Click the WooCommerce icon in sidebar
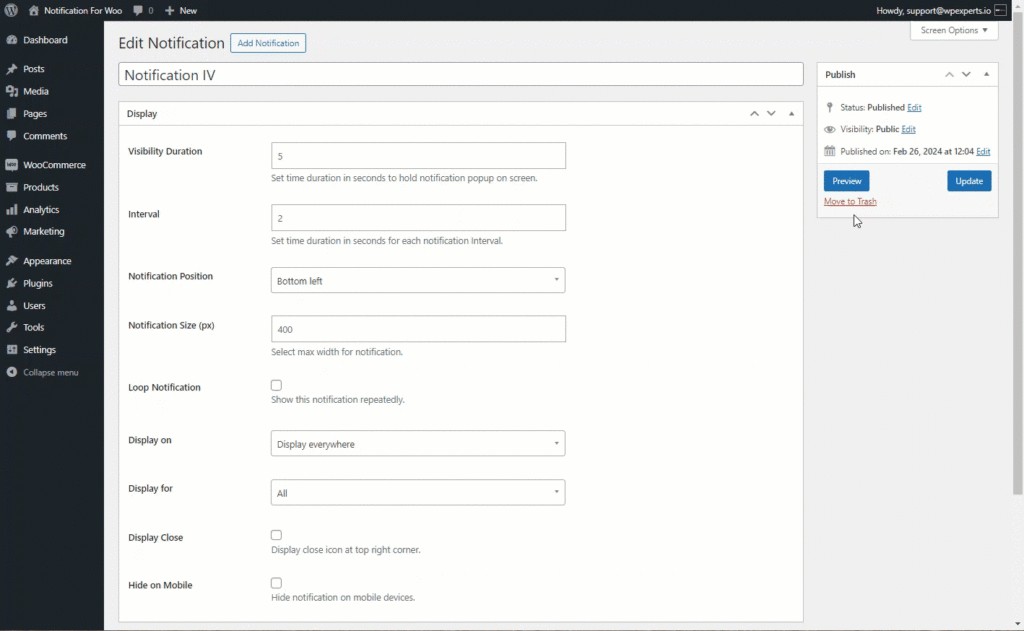The image size is (1024, 631). pyautogui.click(x=12, y=165)
